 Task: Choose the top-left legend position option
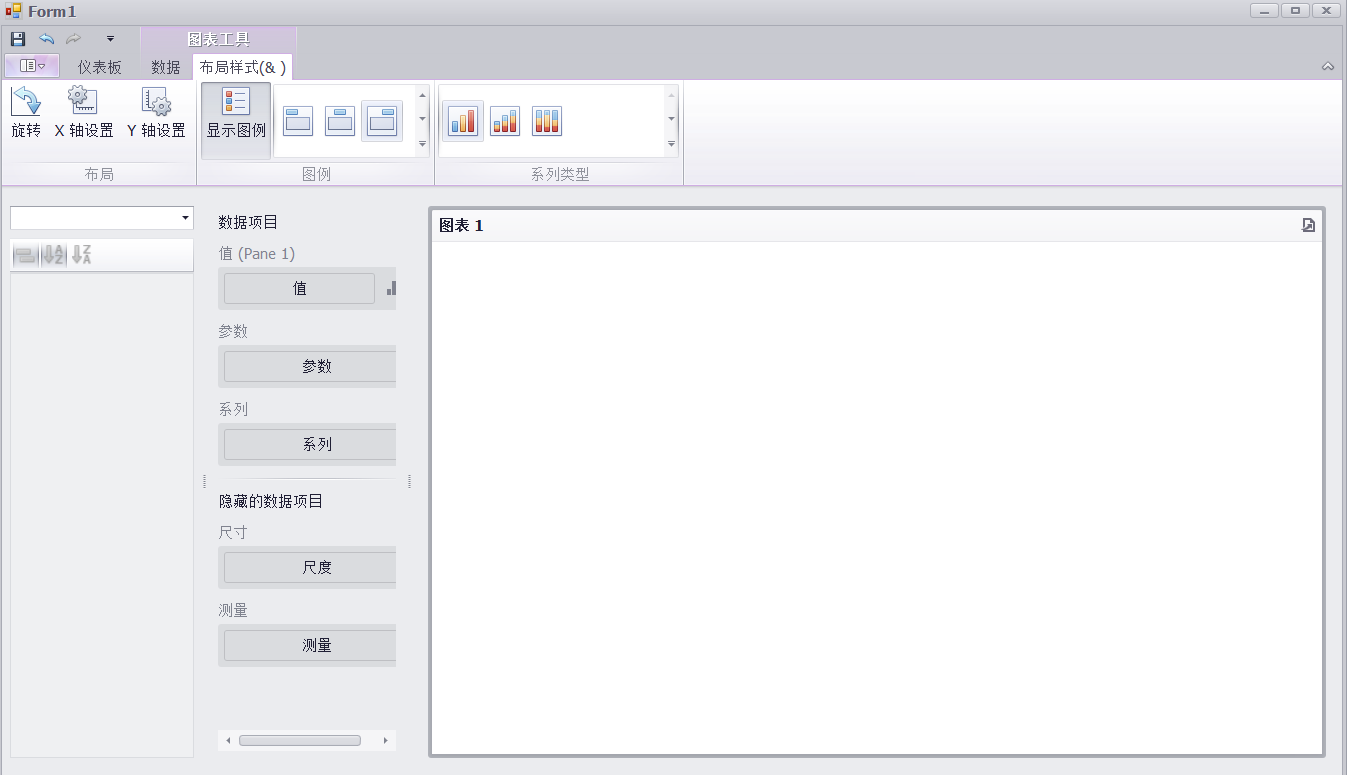pyautogui.click(x=298, y=121)
